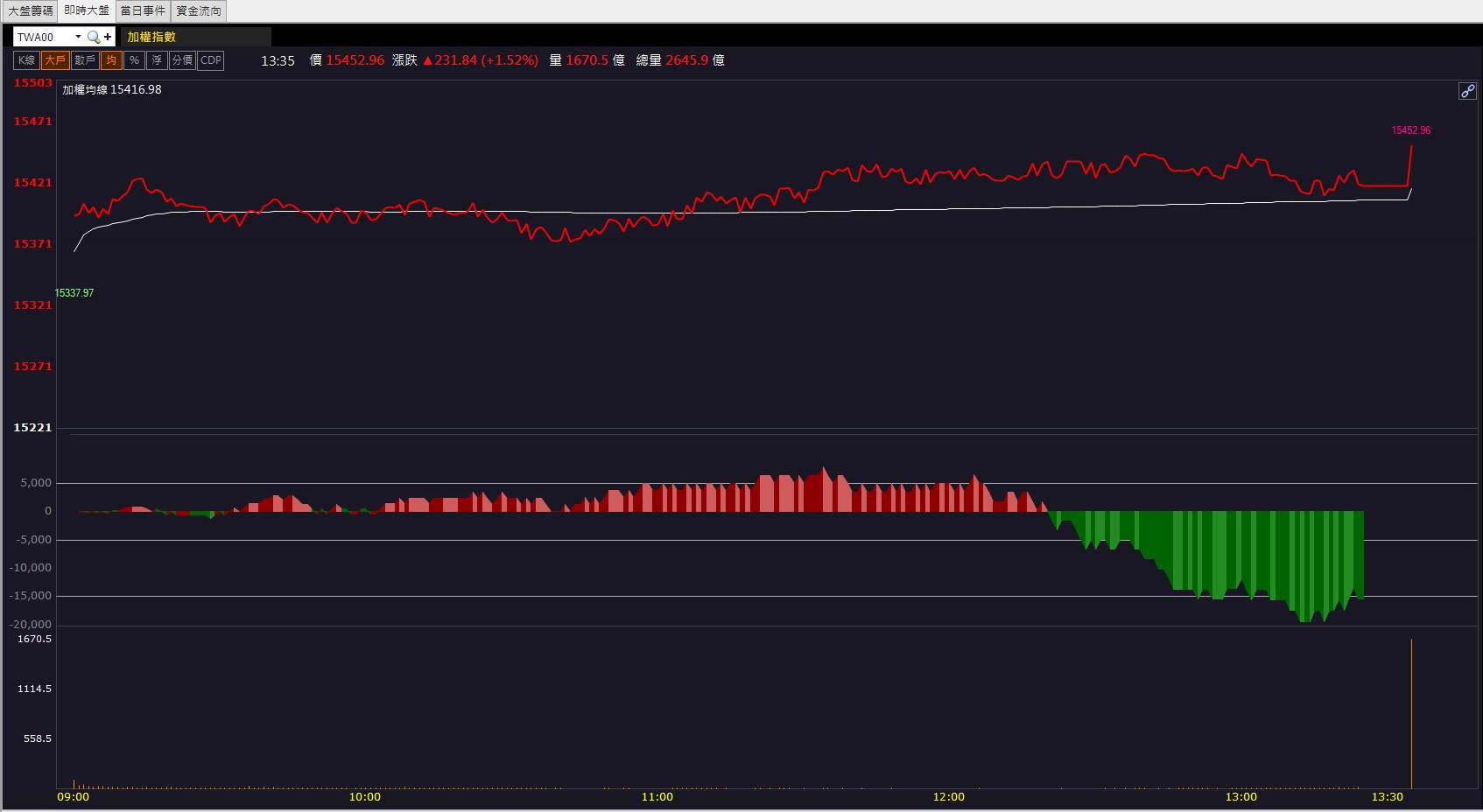Click the 分價 price distribution button
The height and width of the screenshot is (812, 1483).
tap(182, 60)
